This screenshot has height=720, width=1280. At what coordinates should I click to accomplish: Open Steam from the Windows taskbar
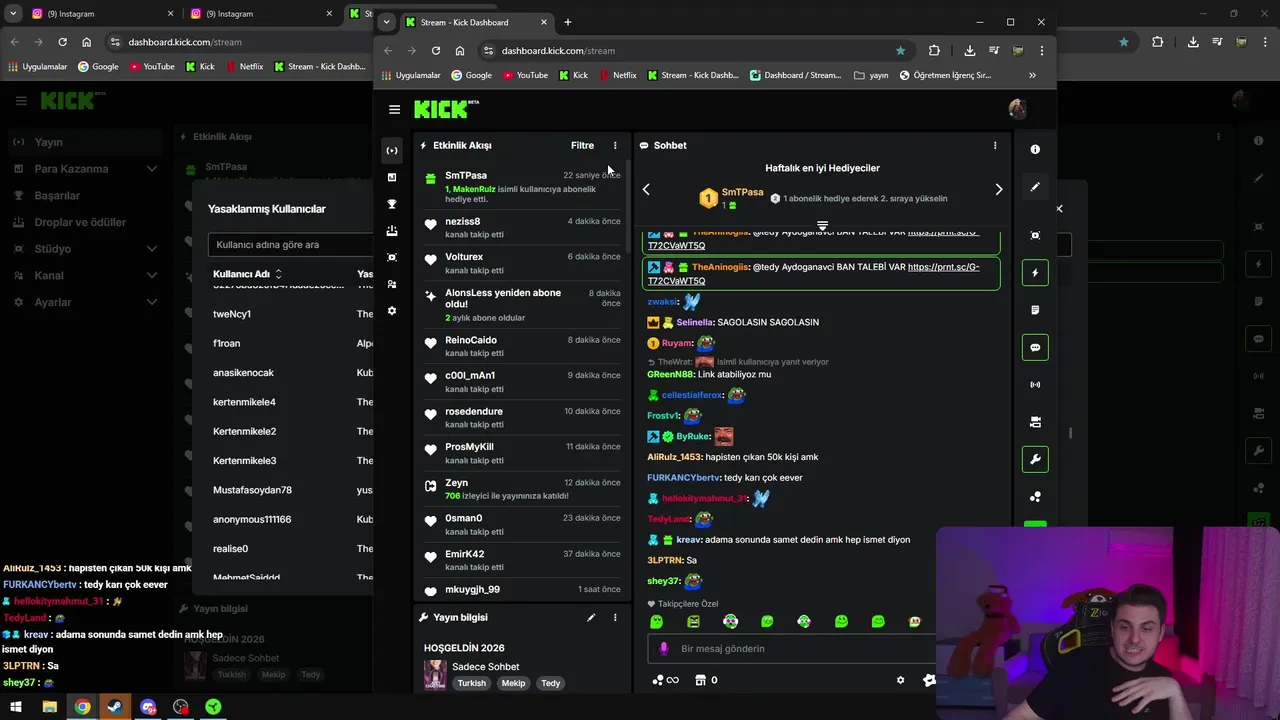click(x=115, y=707)
